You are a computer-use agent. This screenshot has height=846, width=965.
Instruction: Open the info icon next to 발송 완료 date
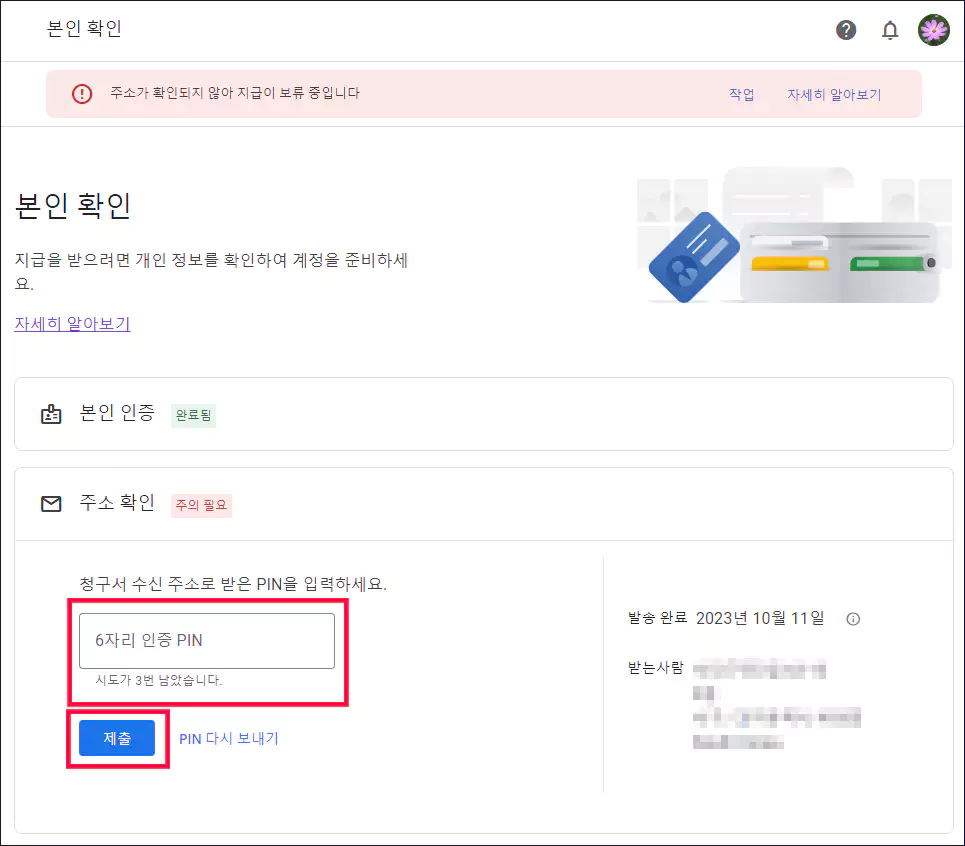coord(852,619)
